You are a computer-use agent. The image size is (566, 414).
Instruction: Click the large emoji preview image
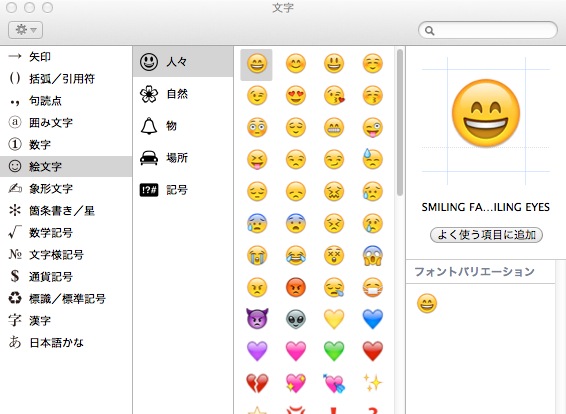(x=486, y=114)
